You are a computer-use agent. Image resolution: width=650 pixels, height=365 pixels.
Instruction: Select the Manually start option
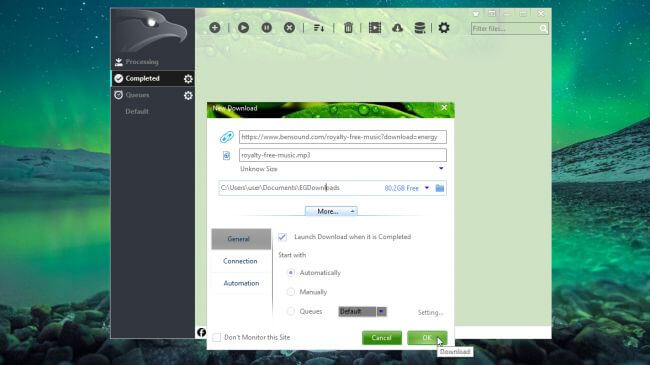291,292
